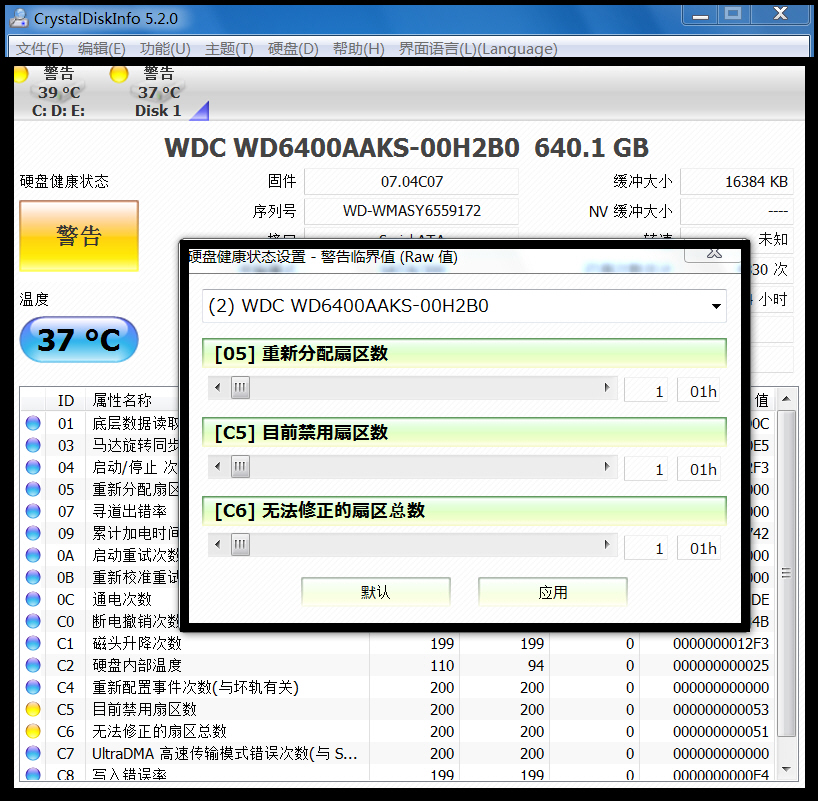Click the blue status dot for attribute C1
The image size is (818, 801).
point(33,643)
